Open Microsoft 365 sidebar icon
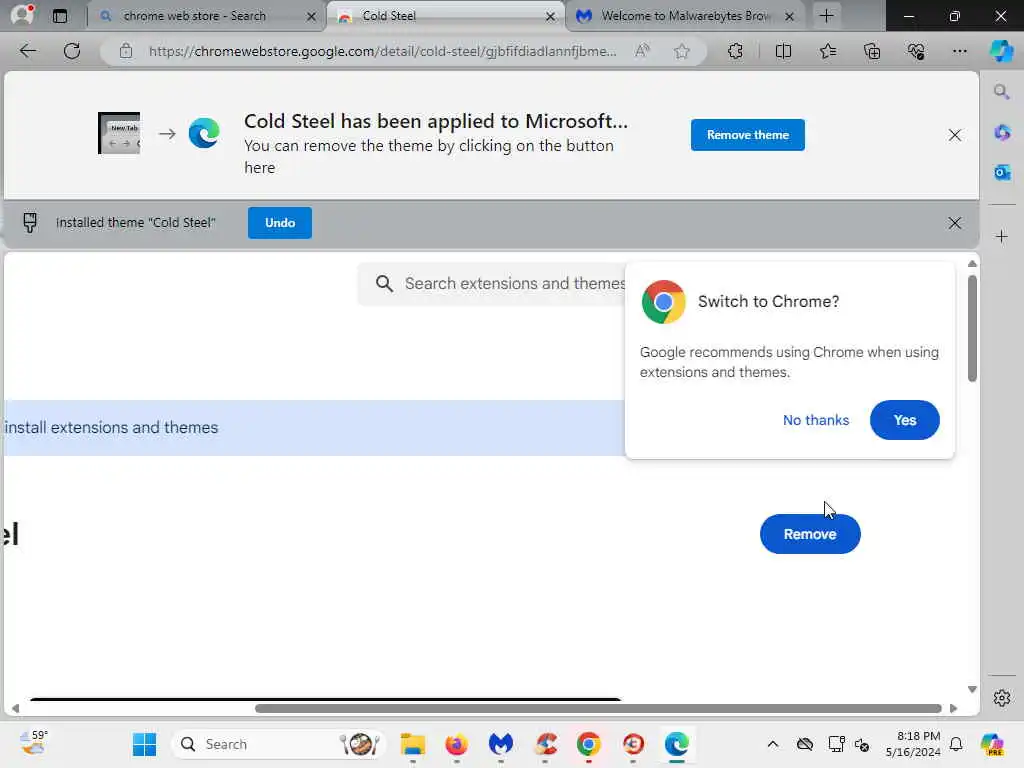 point(1002,133)
